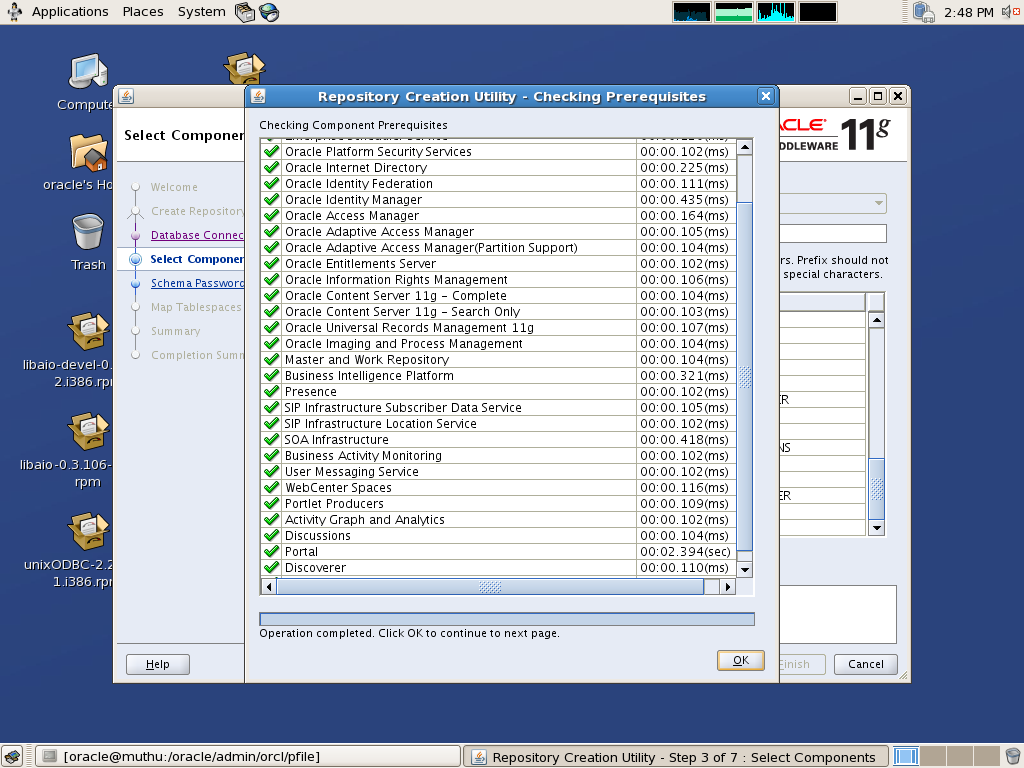Select the Select Components wizard step
This screenshot has height=768, width=1024.
[x=197, y=259]
